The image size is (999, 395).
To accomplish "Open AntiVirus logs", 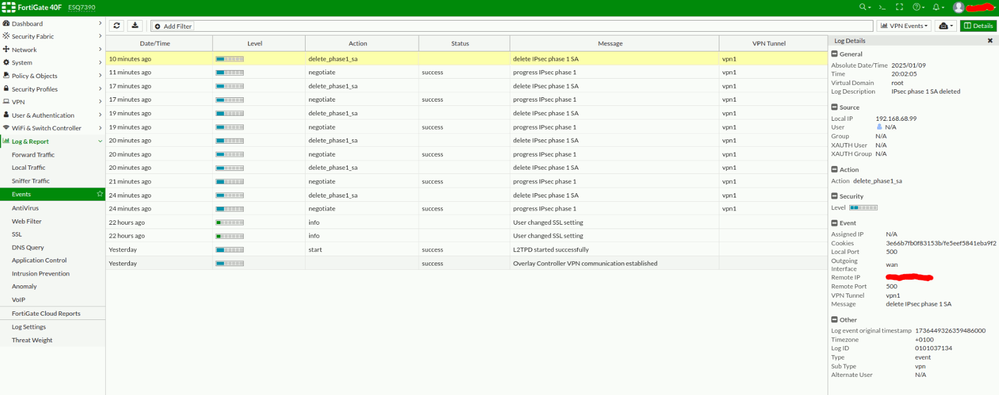I will pos(24,208).
